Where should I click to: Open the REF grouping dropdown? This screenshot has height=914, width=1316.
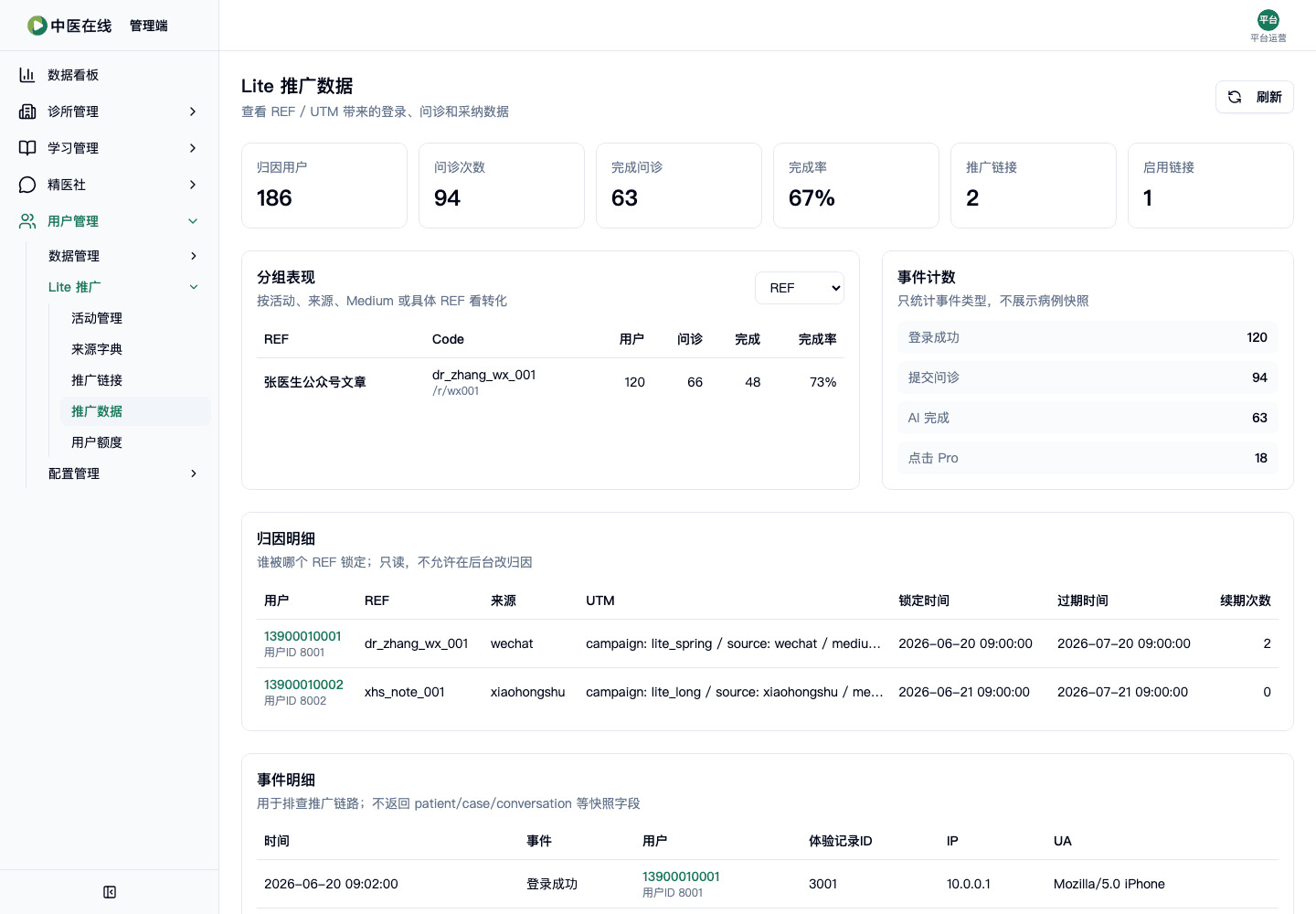(x=800, y=288)
